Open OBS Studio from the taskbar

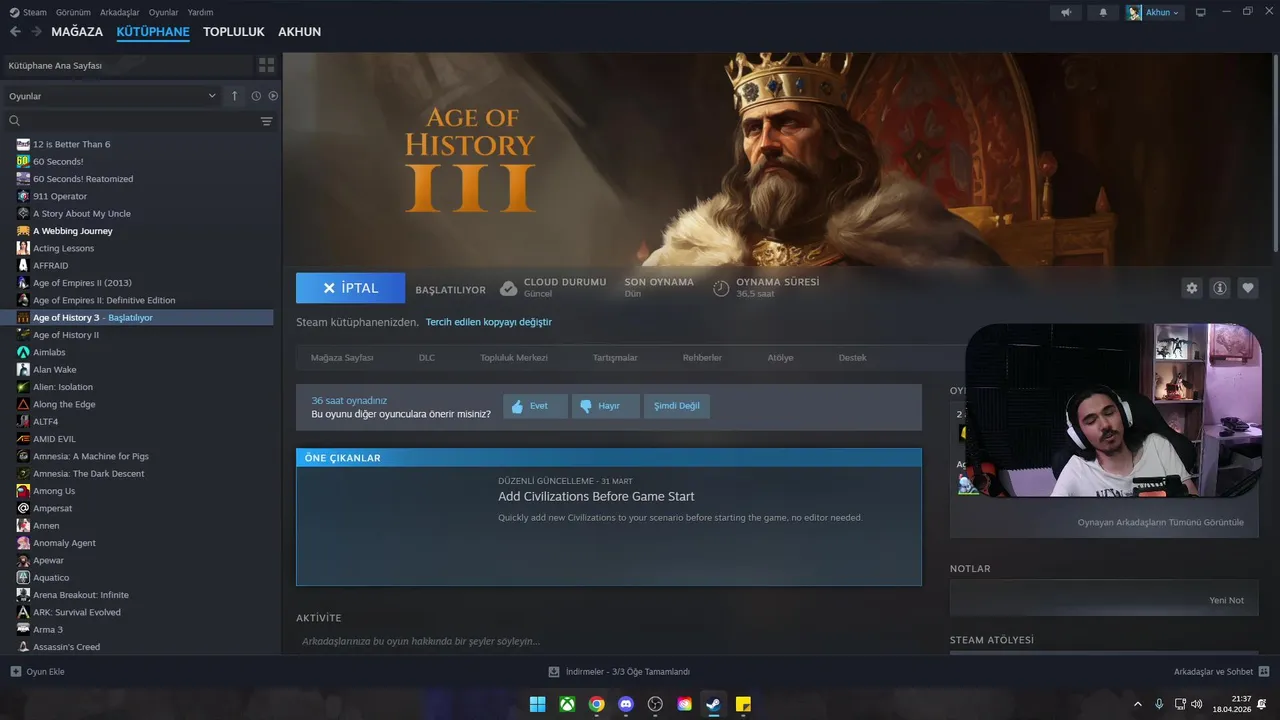click(x=655, y=704)
